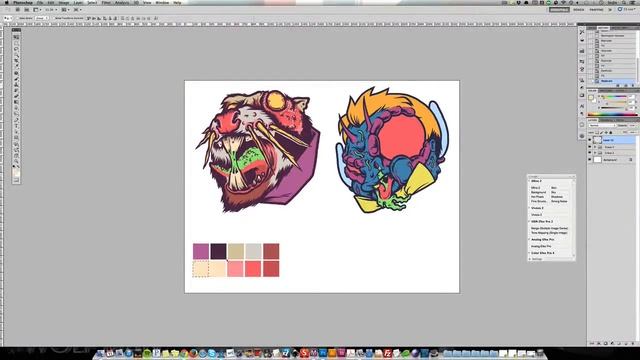Open the File menu
Image resolution: width=640 pixels, height=360 pixels.
tap(40, 2)
